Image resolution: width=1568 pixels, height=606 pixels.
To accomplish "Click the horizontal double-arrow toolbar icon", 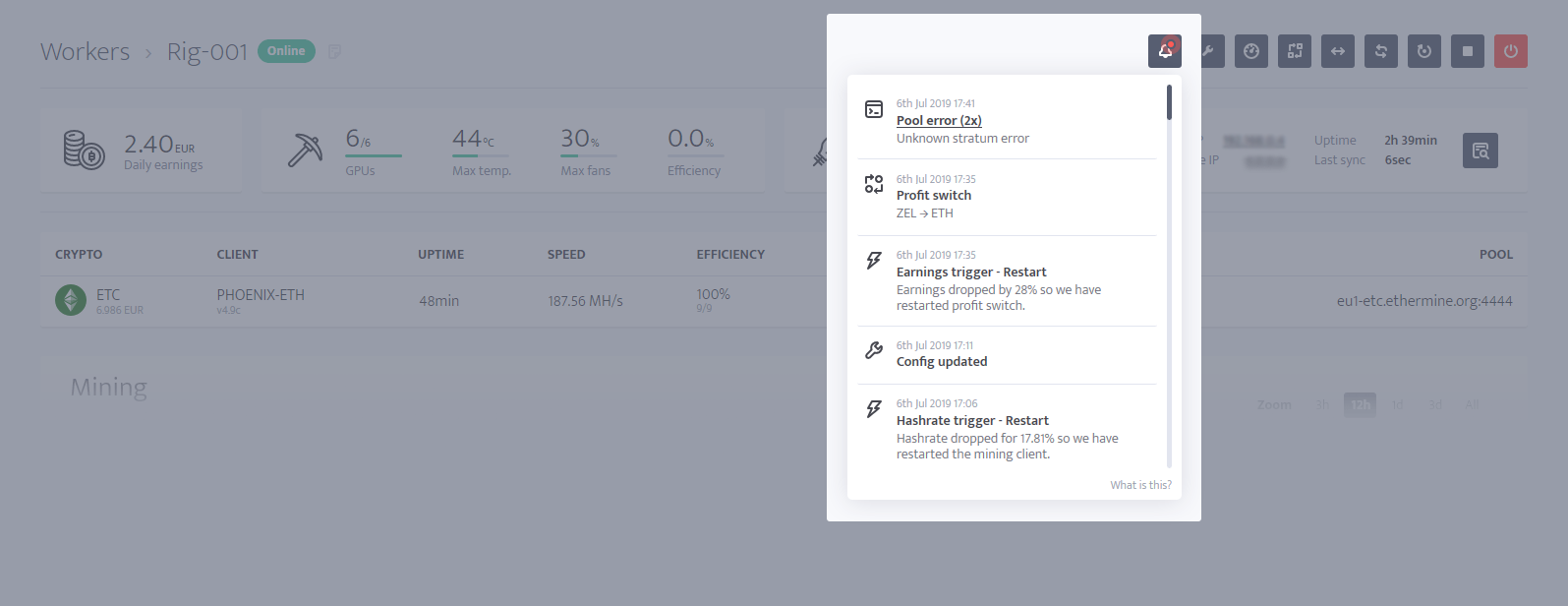I will coord(1338,51).
